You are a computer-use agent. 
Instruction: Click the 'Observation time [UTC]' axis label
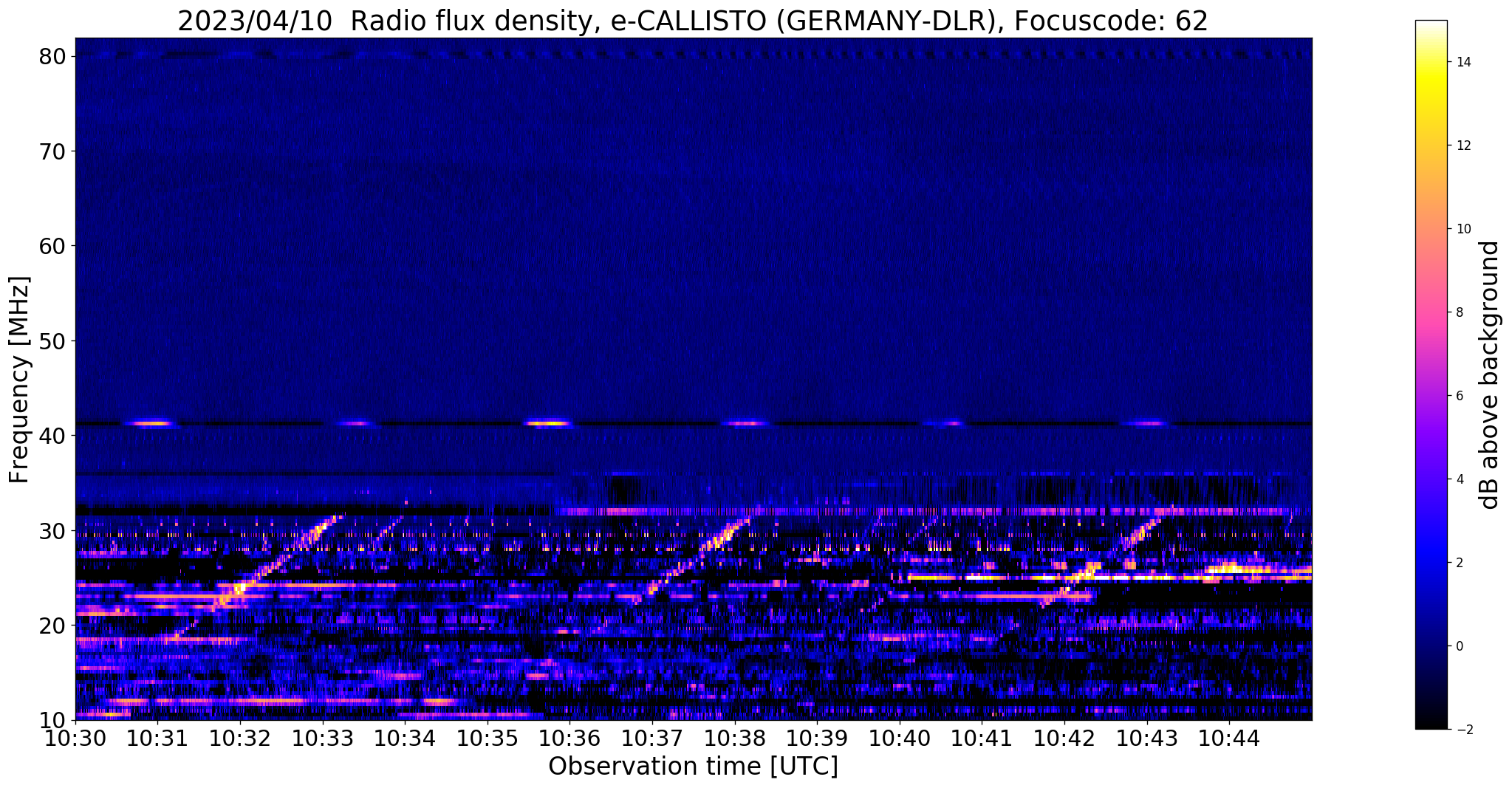[693, 767]
